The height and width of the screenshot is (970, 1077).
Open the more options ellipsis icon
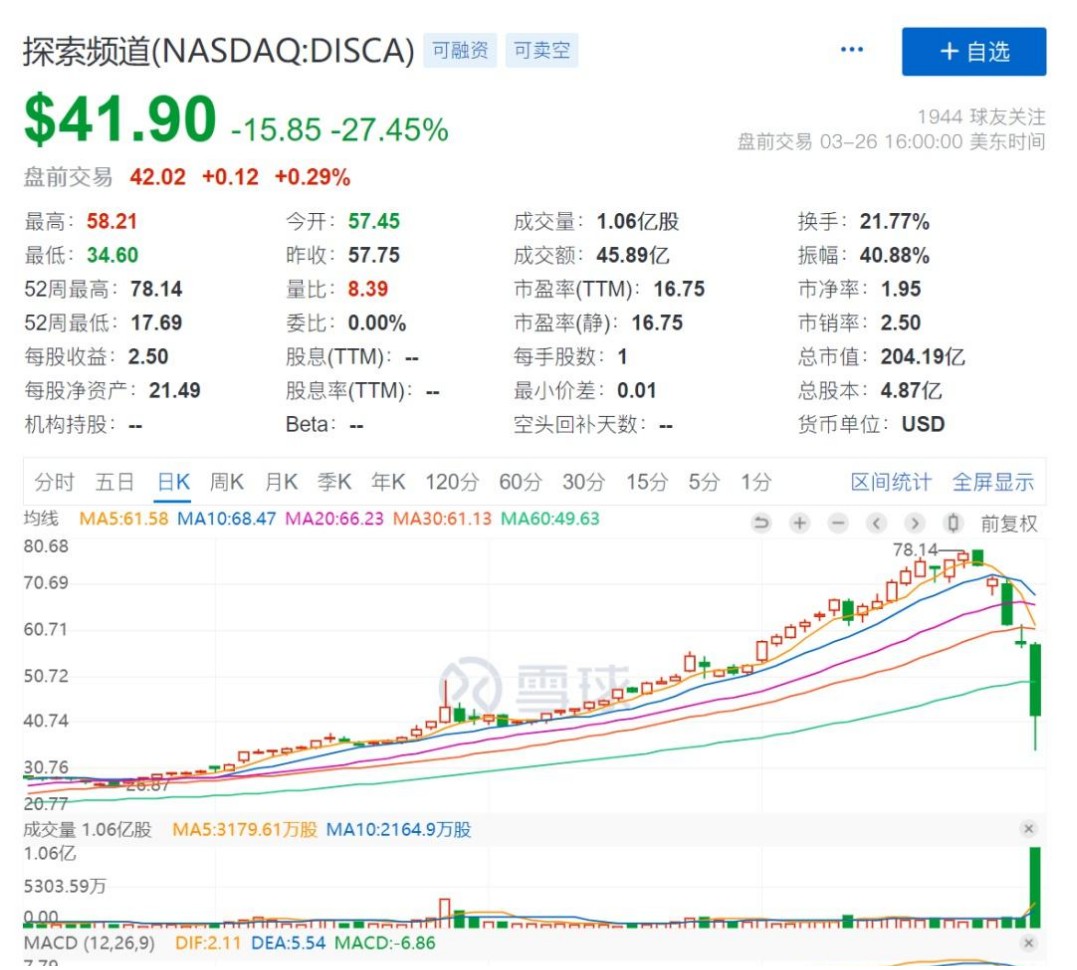coord(851,47)
